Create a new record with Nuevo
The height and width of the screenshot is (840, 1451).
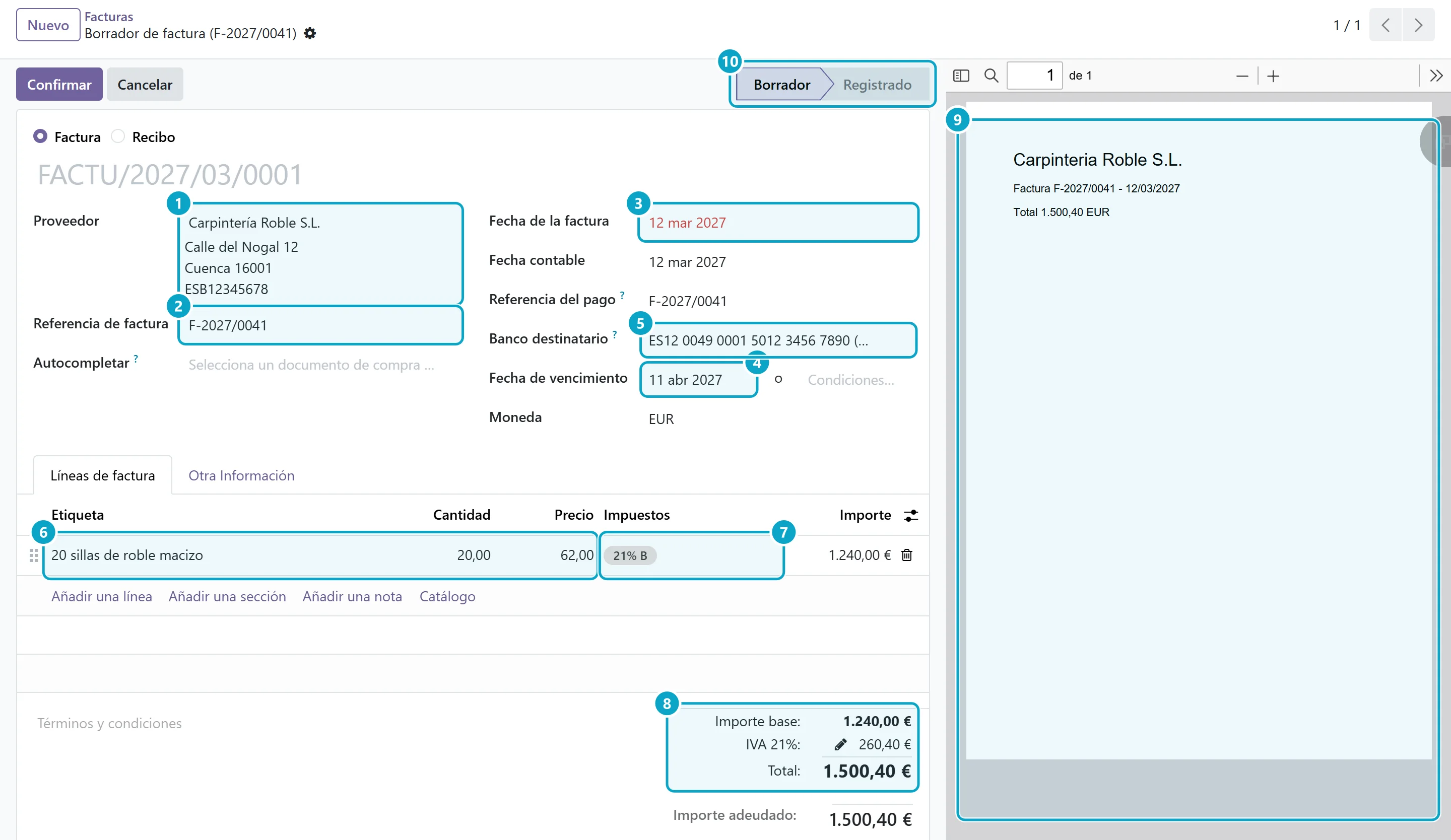48,25
